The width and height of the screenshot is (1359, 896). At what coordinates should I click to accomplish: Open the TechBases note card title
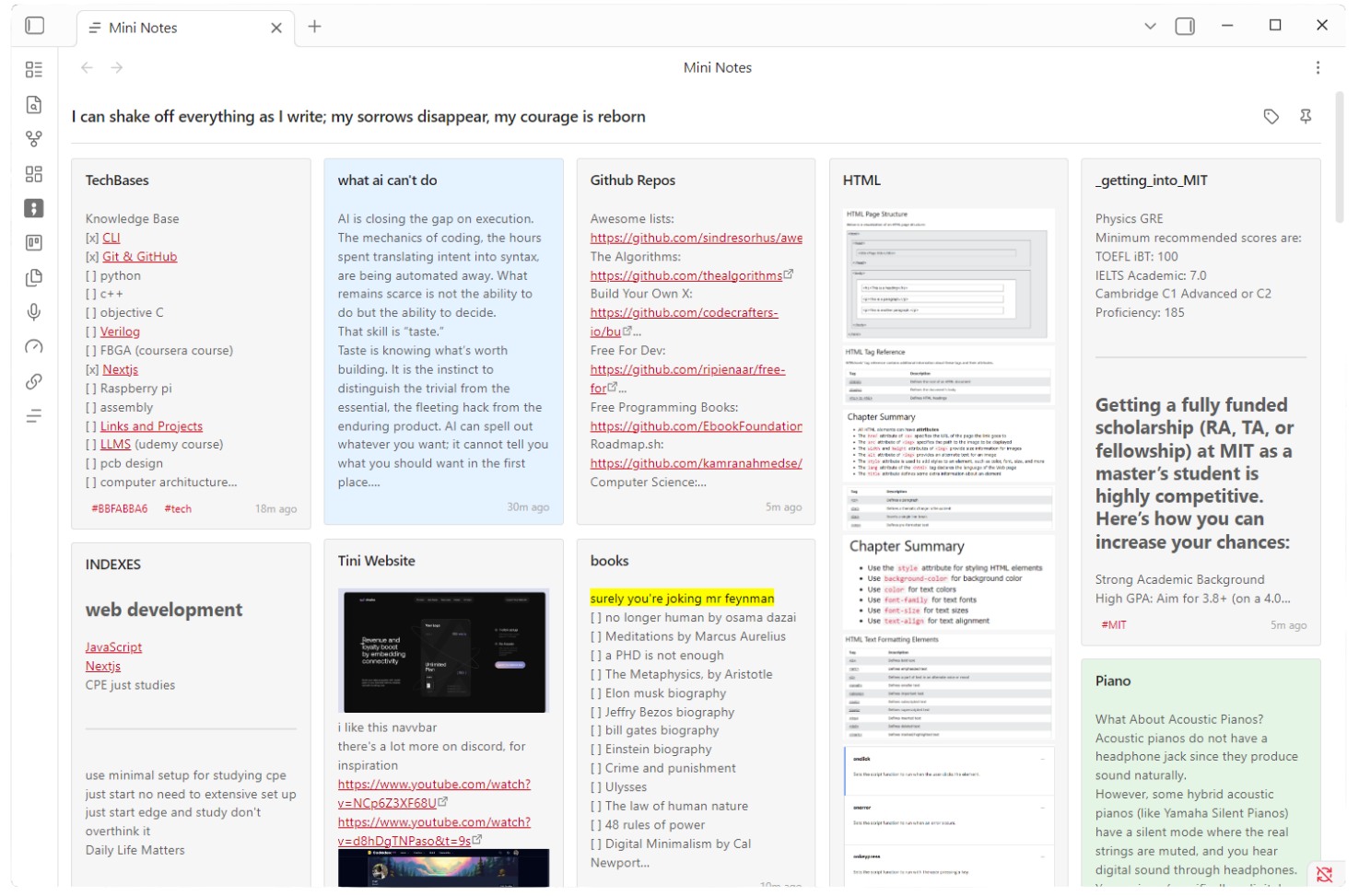[117, 180]
